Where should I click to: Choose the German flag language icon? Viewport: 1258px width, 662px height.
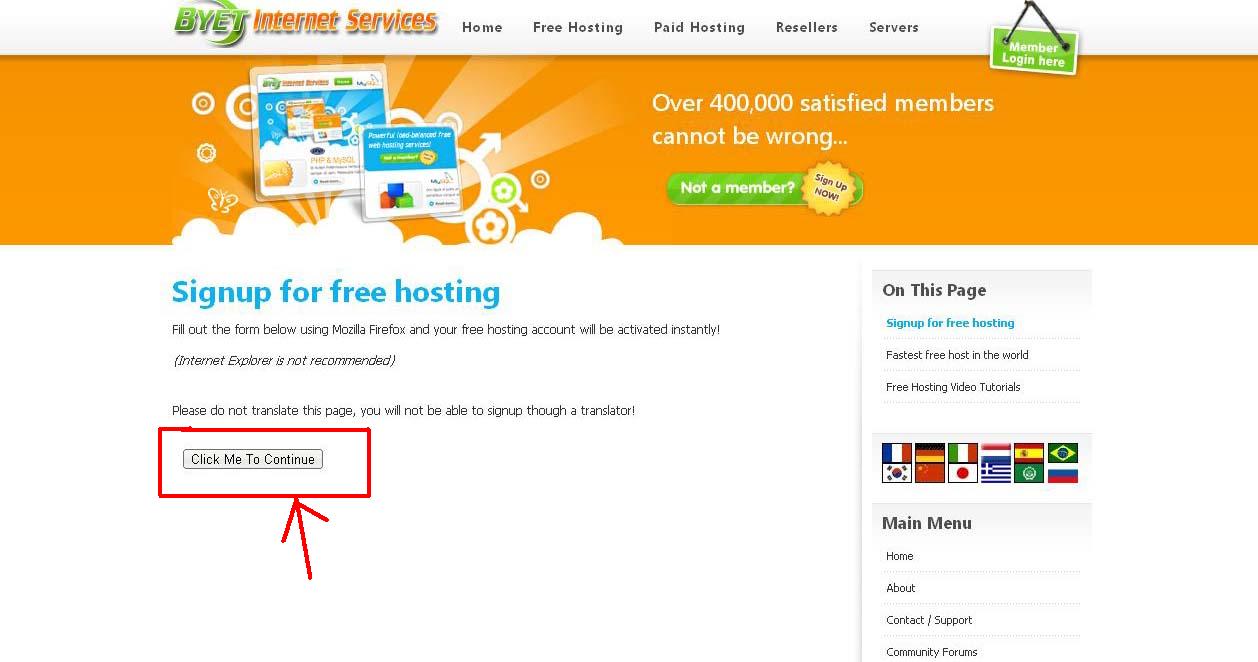(930, 453)
